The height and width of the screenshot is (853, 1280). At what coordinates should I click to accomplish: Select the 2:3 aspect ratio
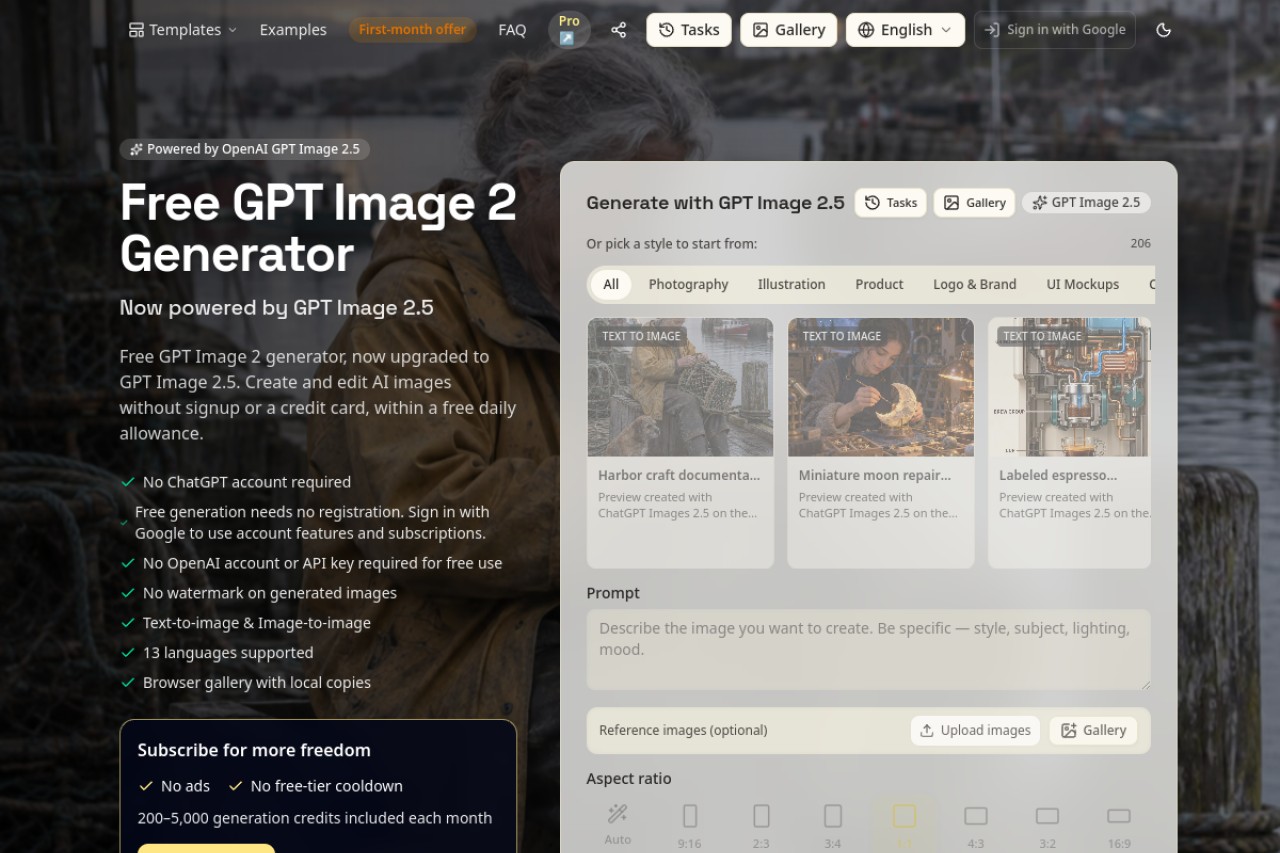[761, 825]
